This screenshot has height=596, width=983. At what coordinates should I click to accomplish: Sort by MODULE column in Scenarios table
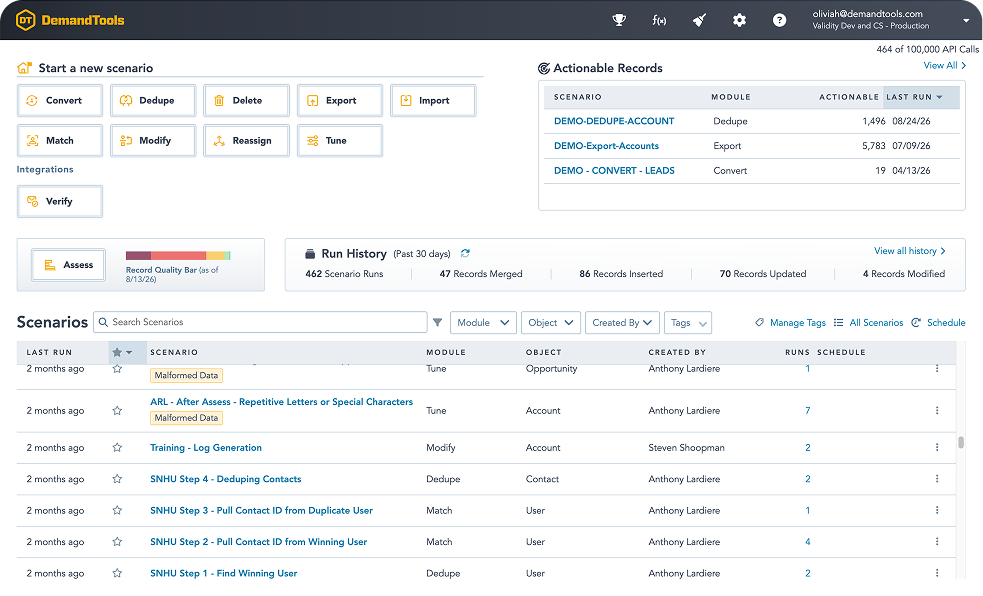(446, 352)
